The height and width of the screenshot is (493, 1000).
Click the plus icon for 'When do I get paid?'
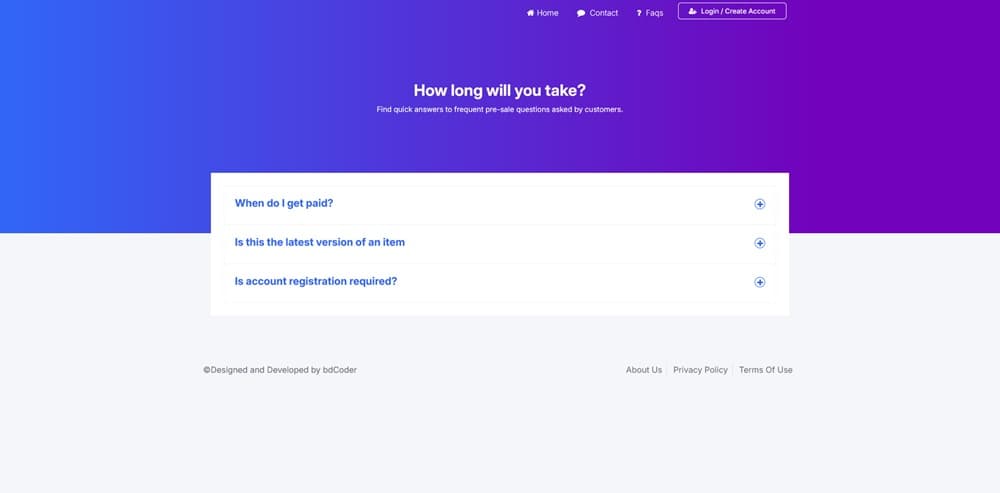coord(759,204)
